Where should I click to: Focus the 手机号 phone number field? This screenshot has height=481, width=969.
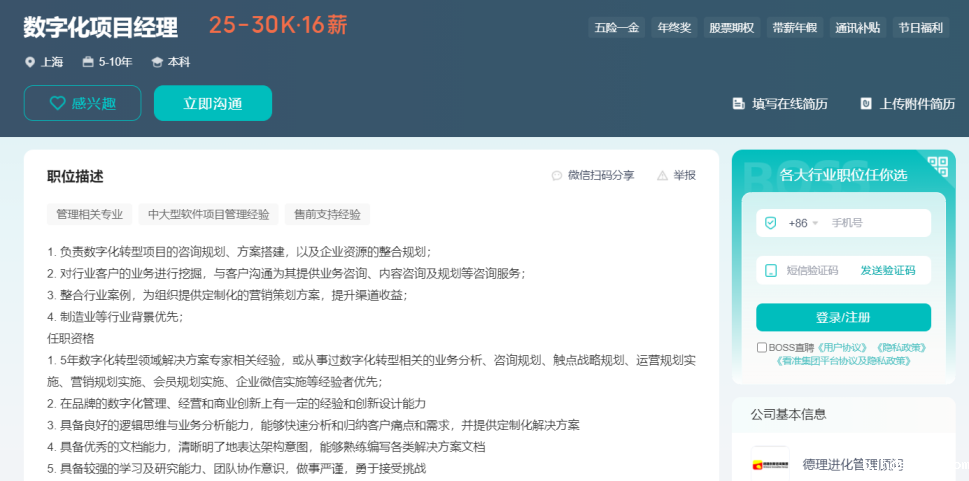tap(875, 223)
